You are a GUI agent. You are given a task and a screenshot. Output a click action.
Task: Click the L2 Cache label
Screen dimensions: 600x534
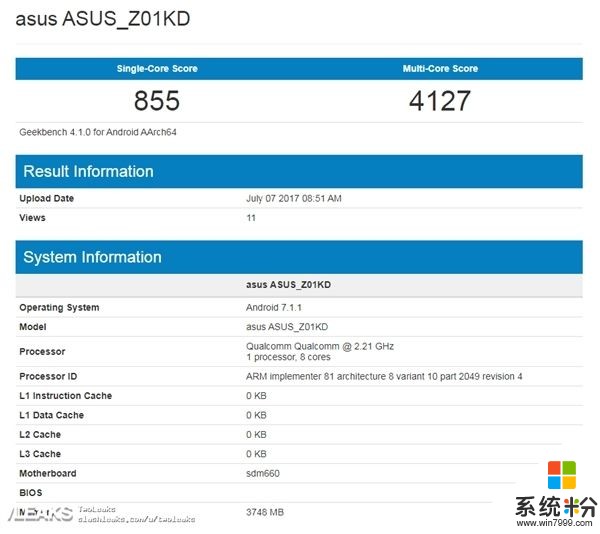click(x=40, y=435)
